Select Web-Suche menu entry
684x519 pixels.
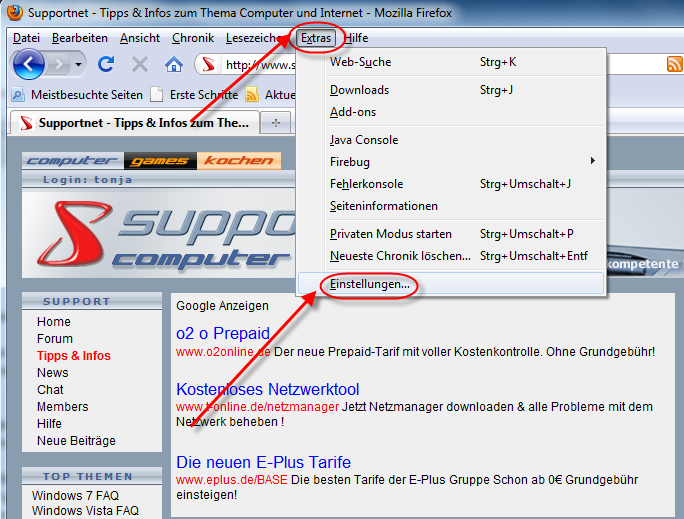[451, 62]
